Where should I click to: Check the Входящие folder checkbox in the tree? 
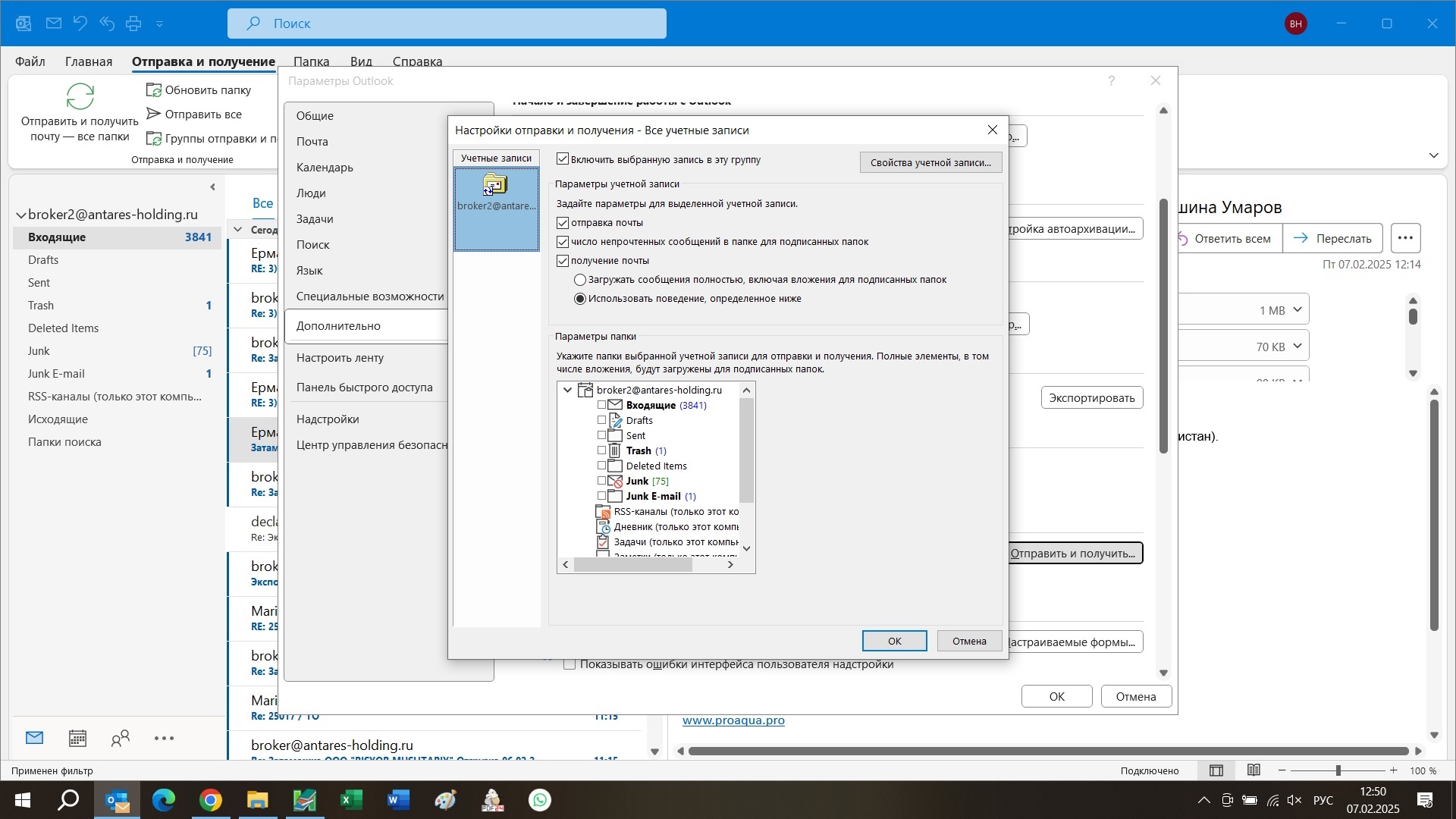click(x=602, y=405)
